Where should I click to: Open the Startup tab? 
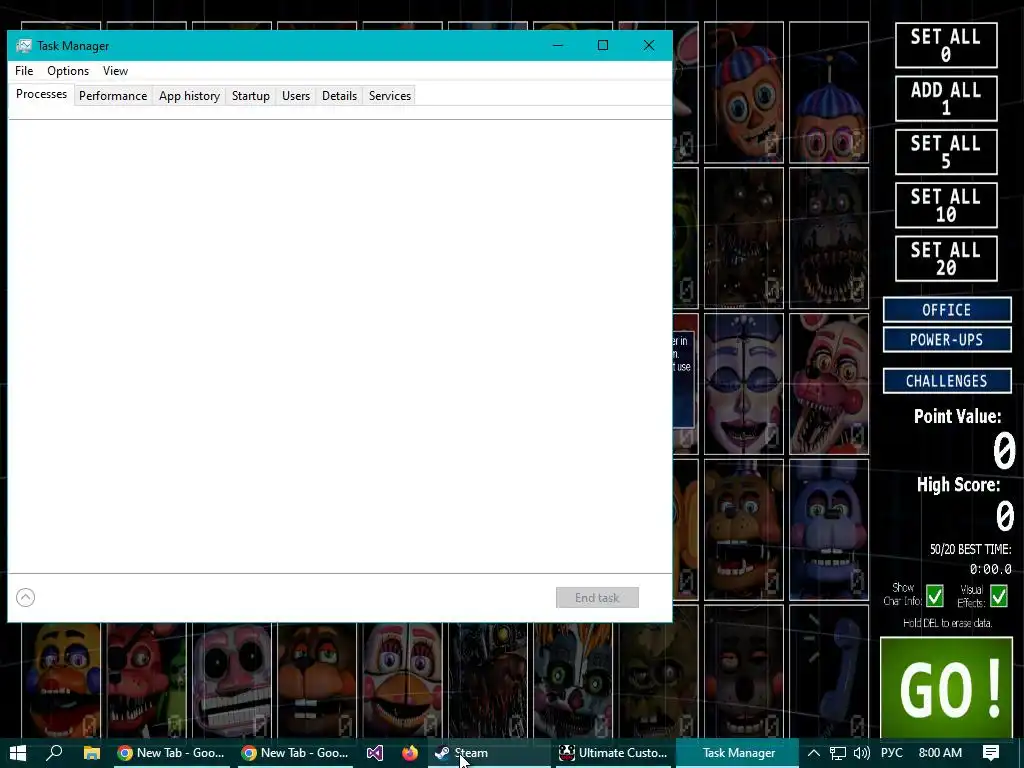tap(251, 95)
